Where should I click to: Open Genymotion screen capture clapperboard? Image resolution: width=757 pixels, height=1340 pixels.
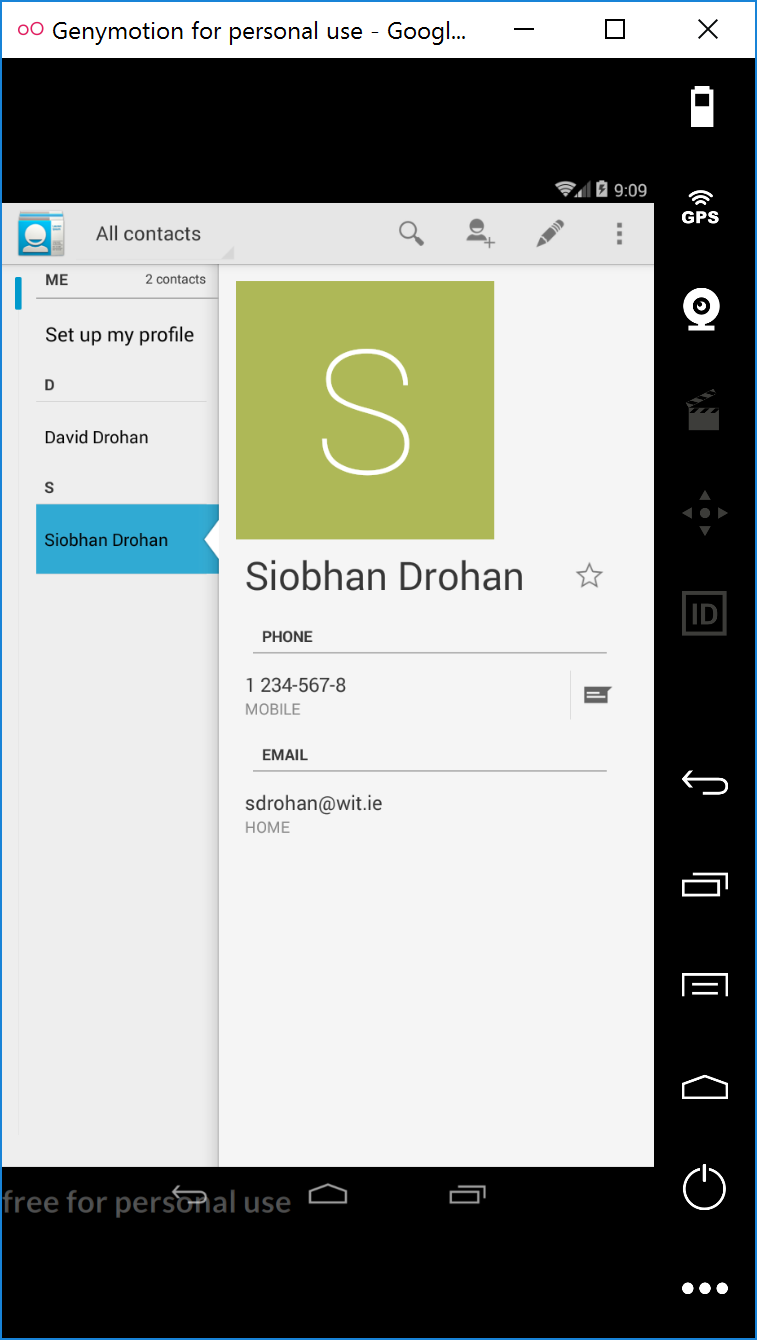pos(703,410)
